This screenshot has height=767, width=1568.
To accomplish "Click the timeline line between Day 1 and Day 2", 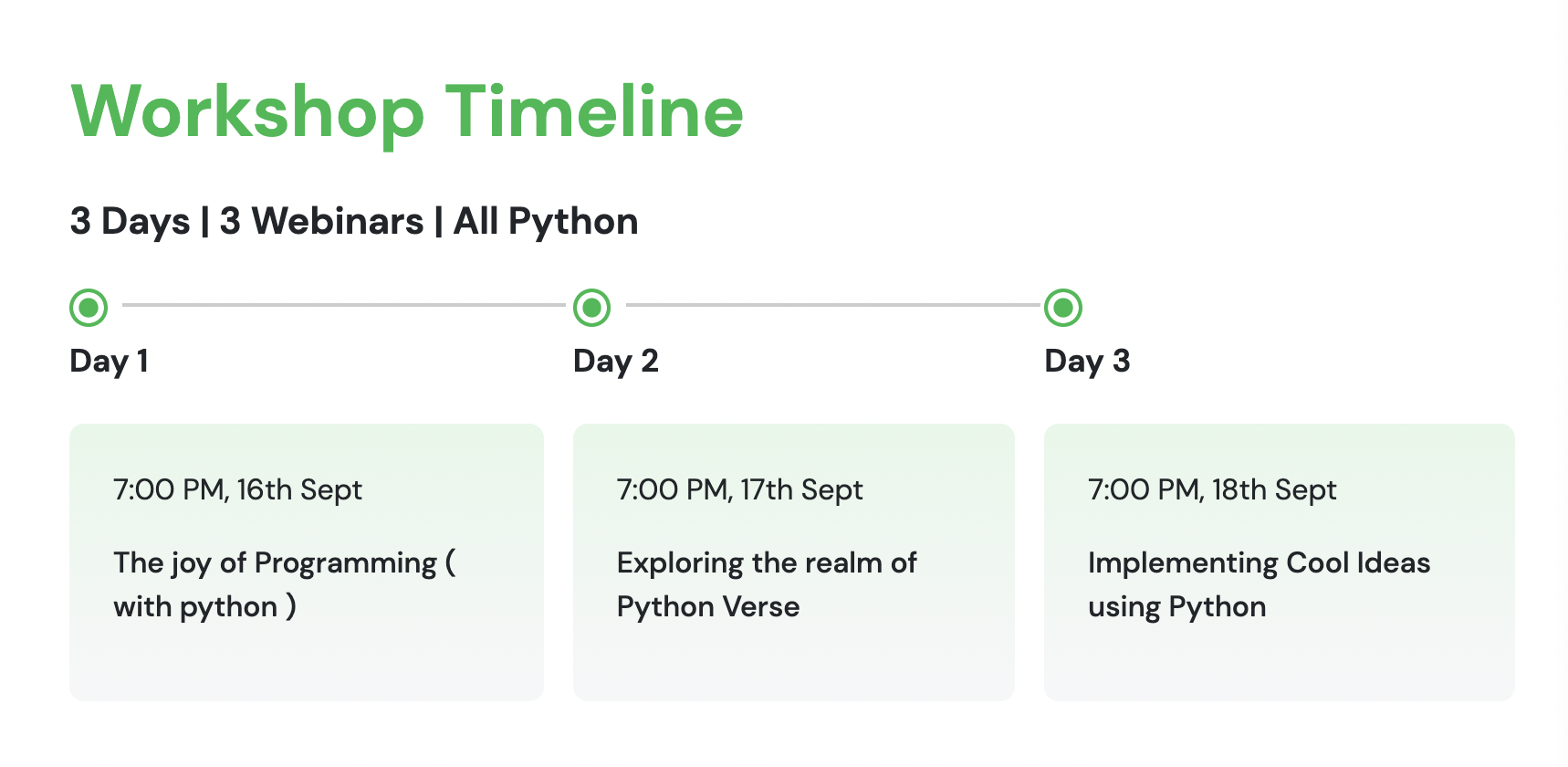I will [x=344, y=305].
